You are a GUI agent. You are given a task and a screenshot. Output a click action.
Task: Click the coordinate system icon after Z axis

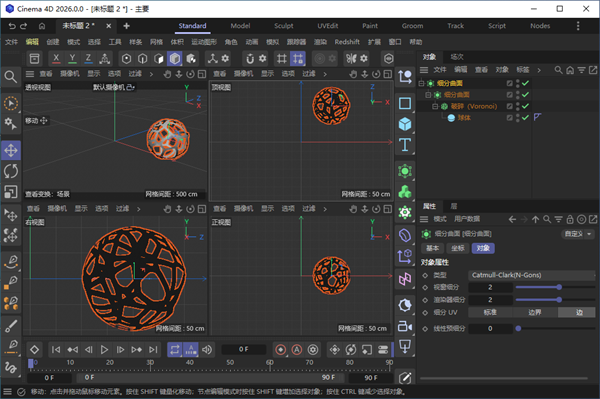104,59
